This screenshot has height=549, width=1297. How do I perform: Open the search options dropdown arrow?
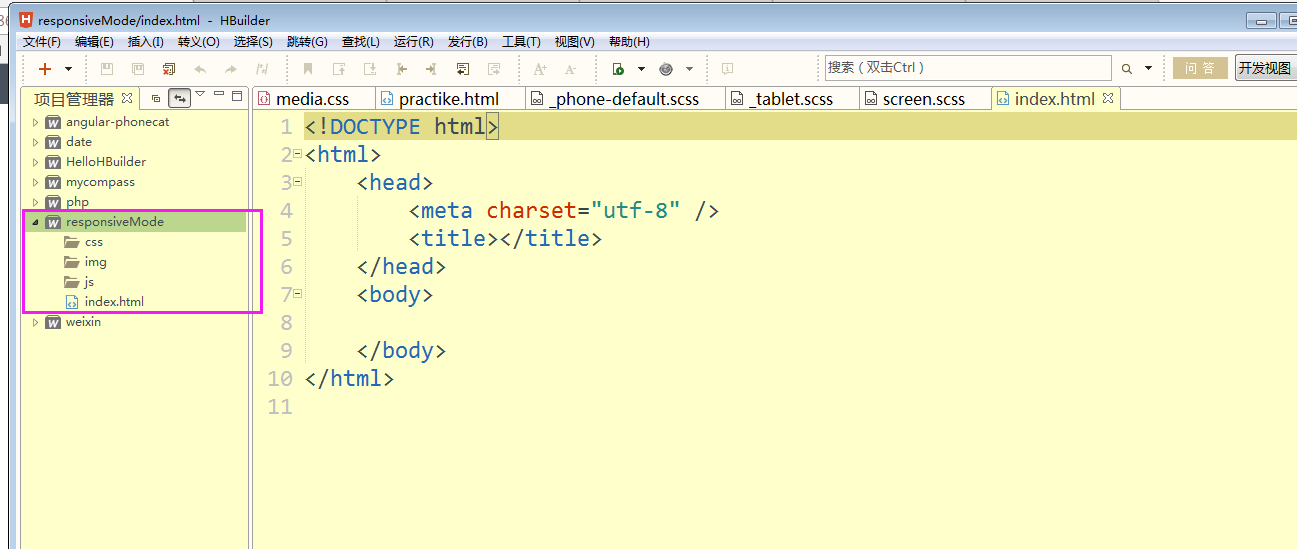point(1148,69)
